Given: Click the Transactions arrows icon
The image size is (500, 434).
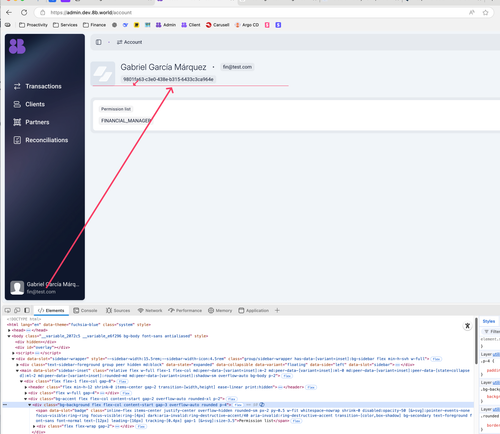Looking at the screenshot, I should coord(17,86).
